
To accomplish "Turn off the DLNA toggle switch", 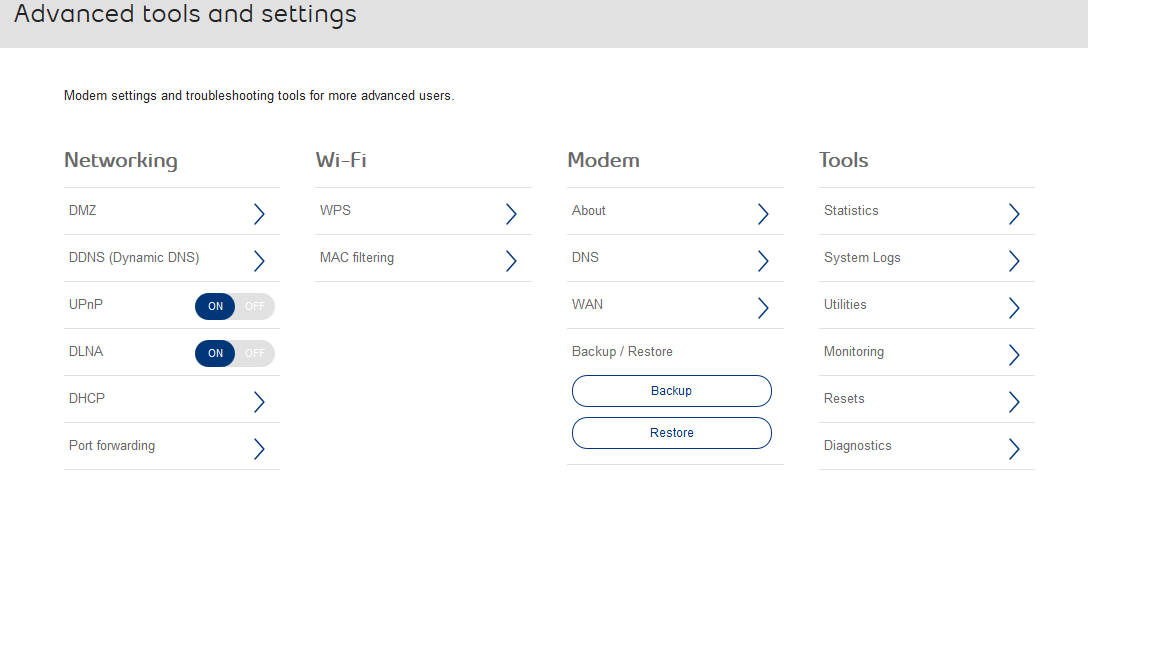I will 254,353.
